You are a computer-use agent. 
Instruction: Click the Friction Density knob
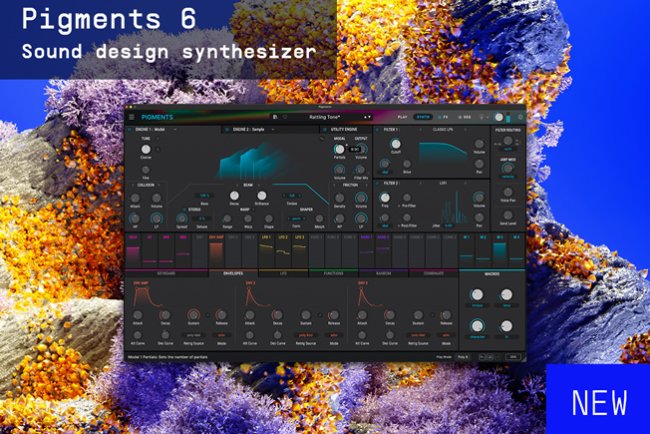coord(340,198)
